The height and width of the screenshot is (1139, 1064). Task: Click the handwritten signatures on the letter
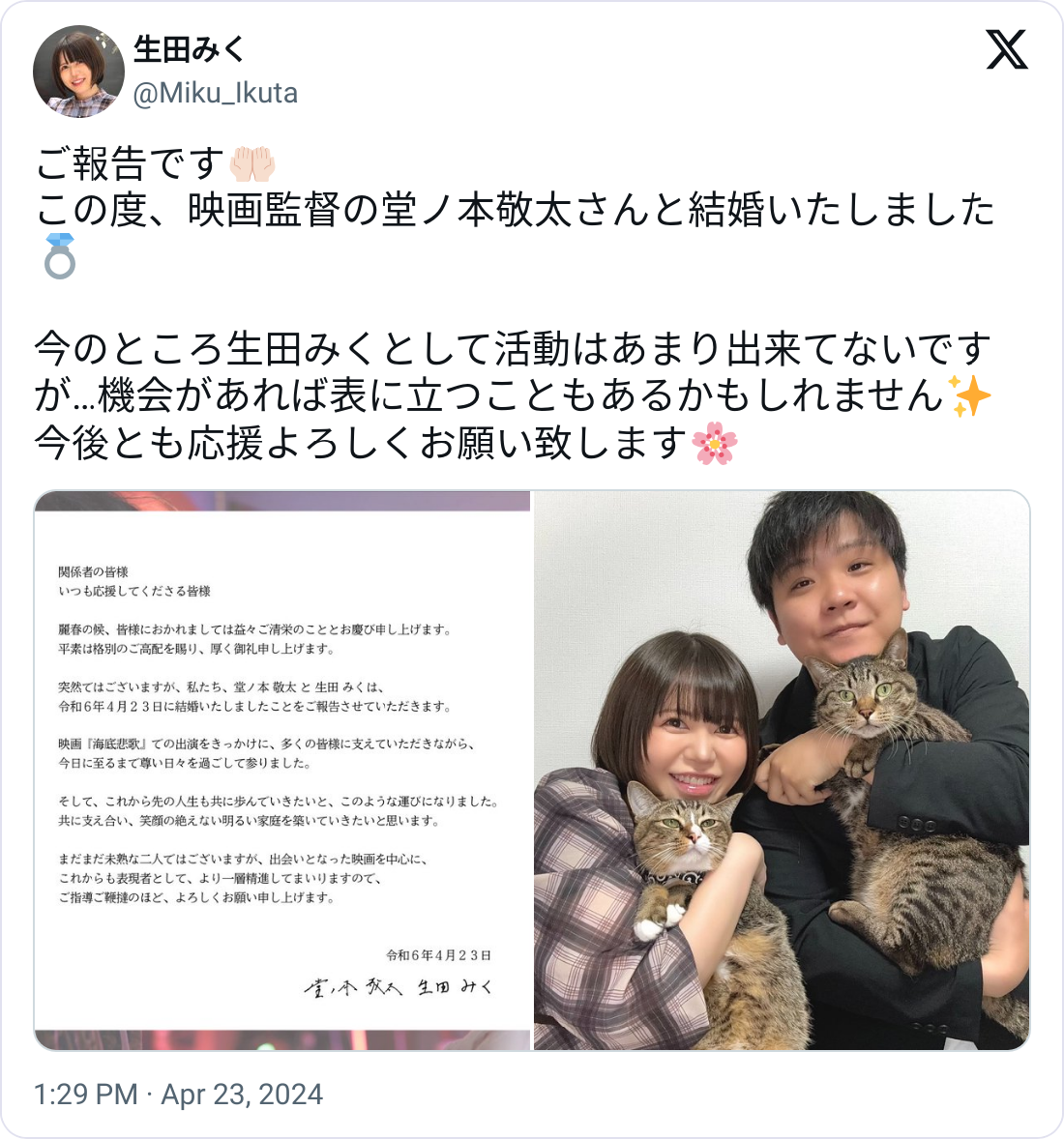(x=399, y=987)
